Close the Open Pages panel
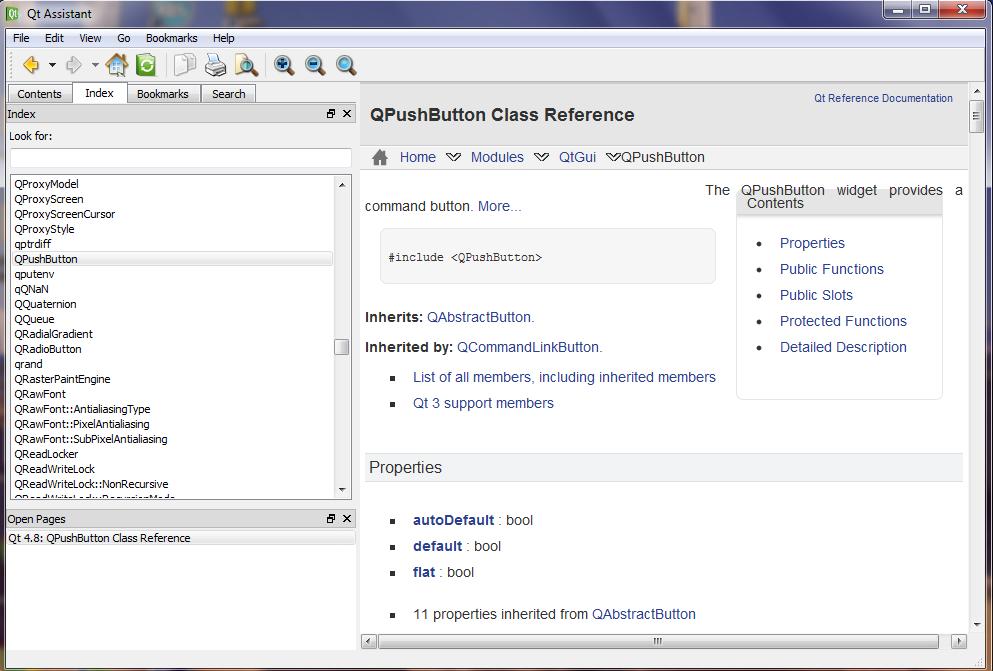The image size is (993, 671). (346, 518)
